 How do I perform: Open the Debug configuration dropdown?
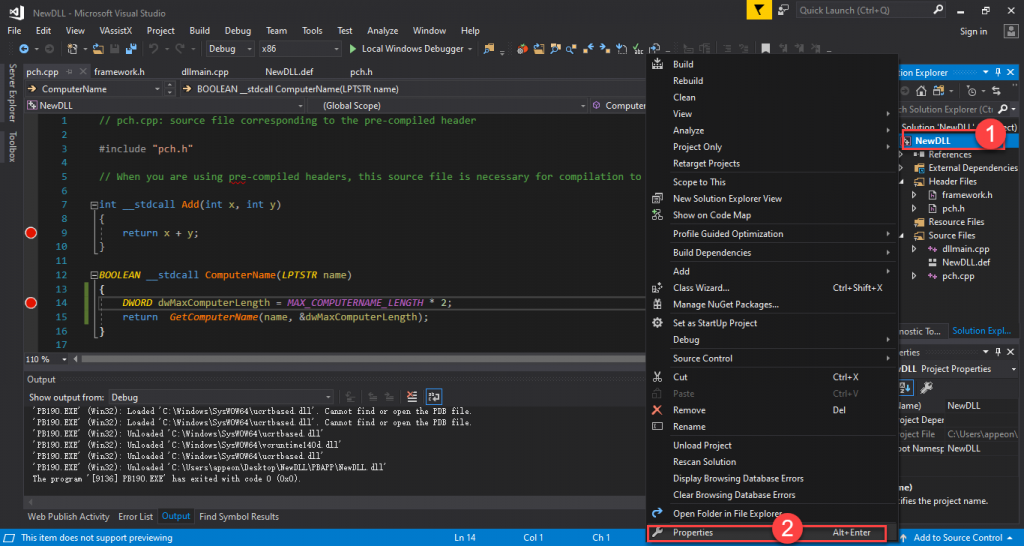pos(230,49)
